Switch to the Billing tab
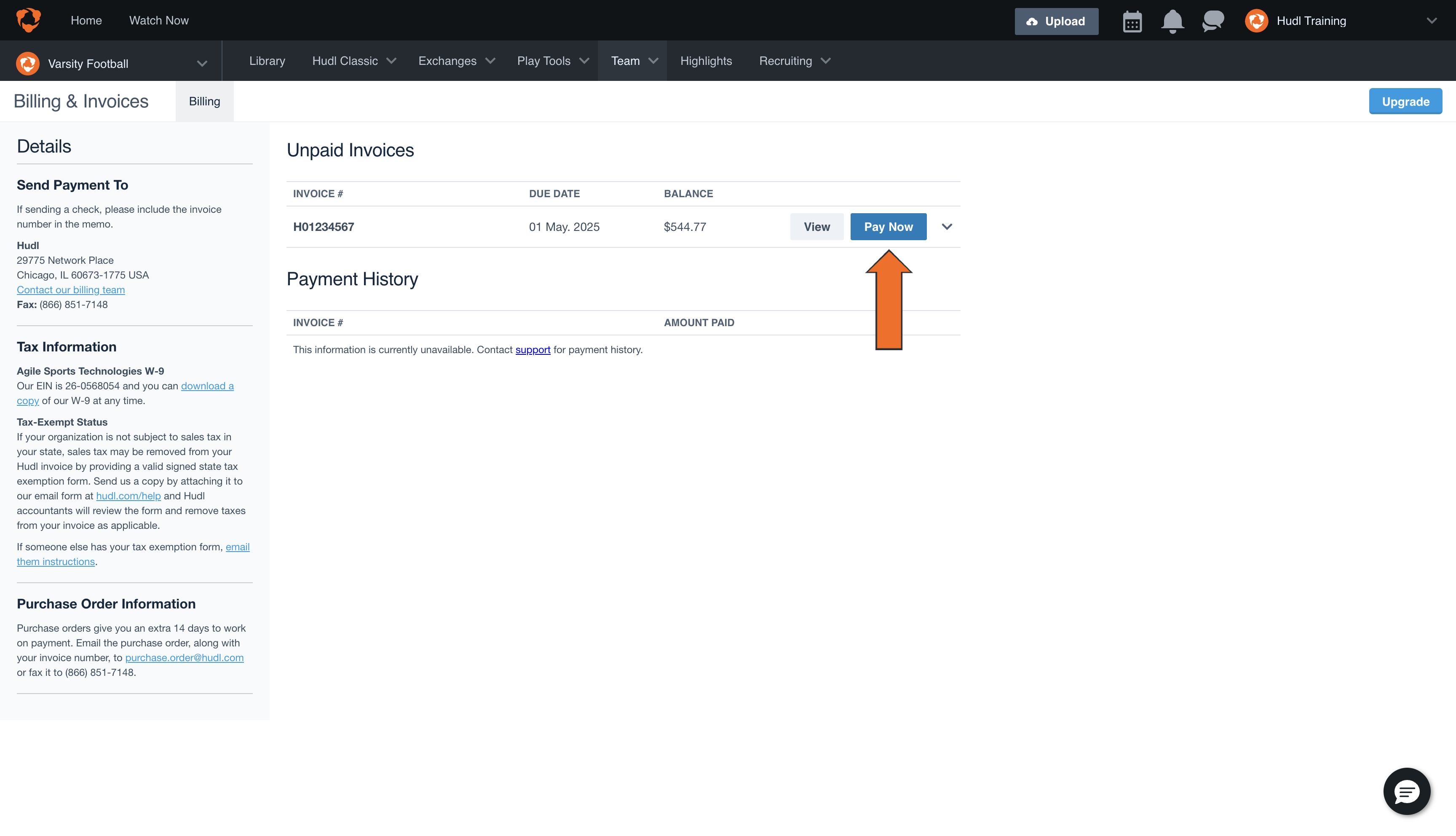The width and height of the screenshot is (1456, 836). (x=204, y=101)
